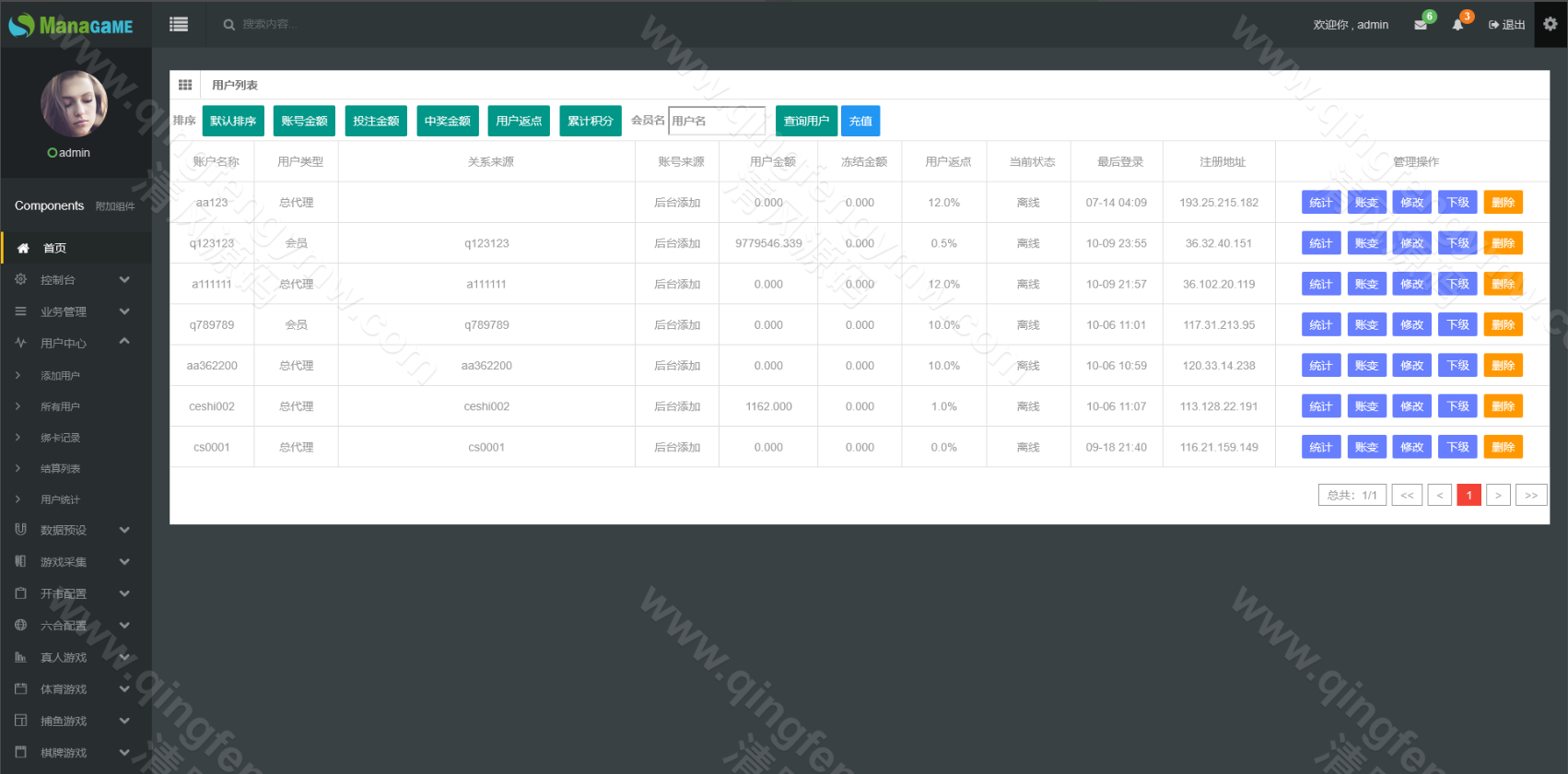Click the 业务管理 lines icon

pos(20,311)
